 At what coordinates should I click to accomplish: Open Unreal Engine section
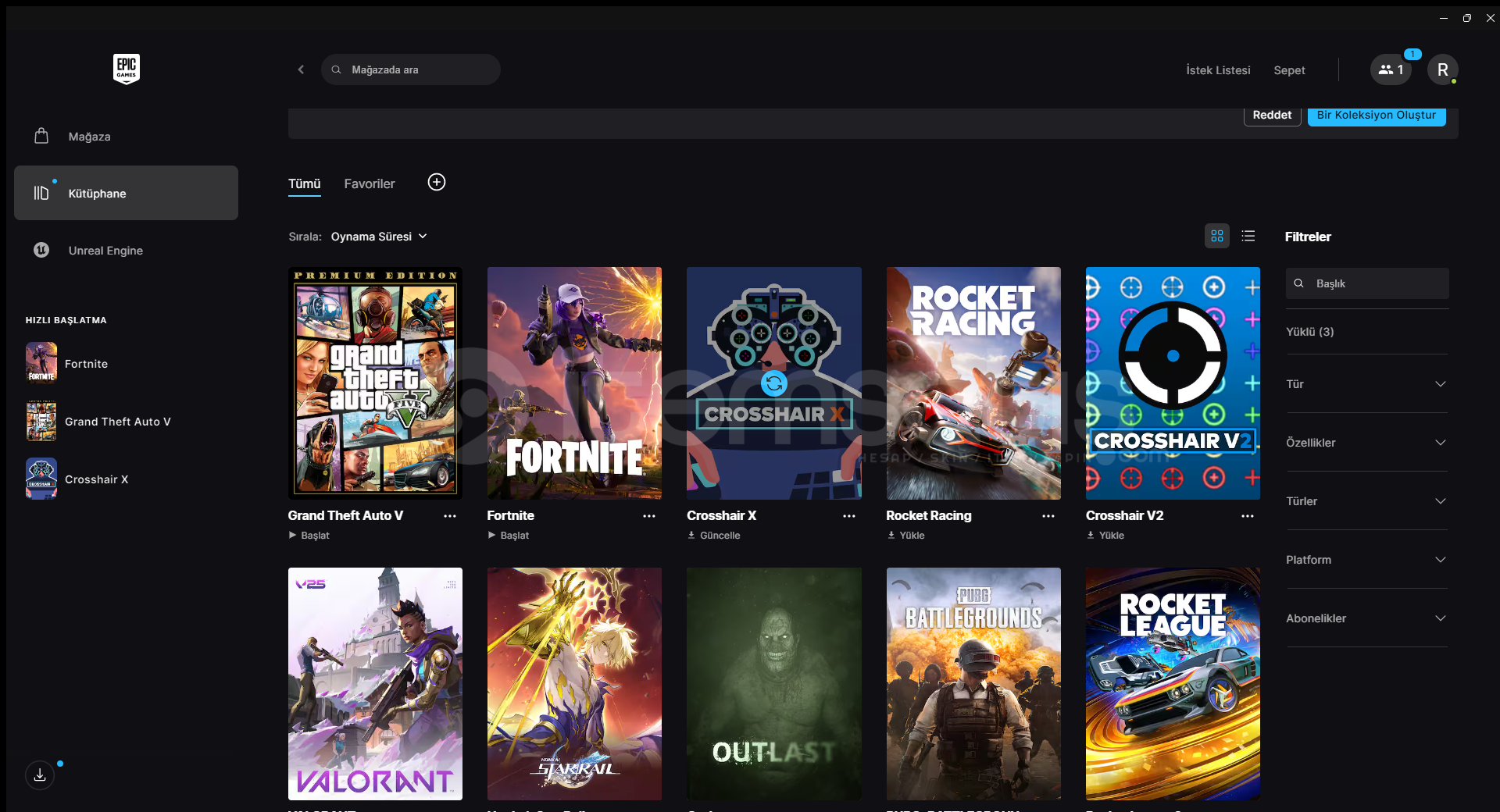tap(126, 250)
